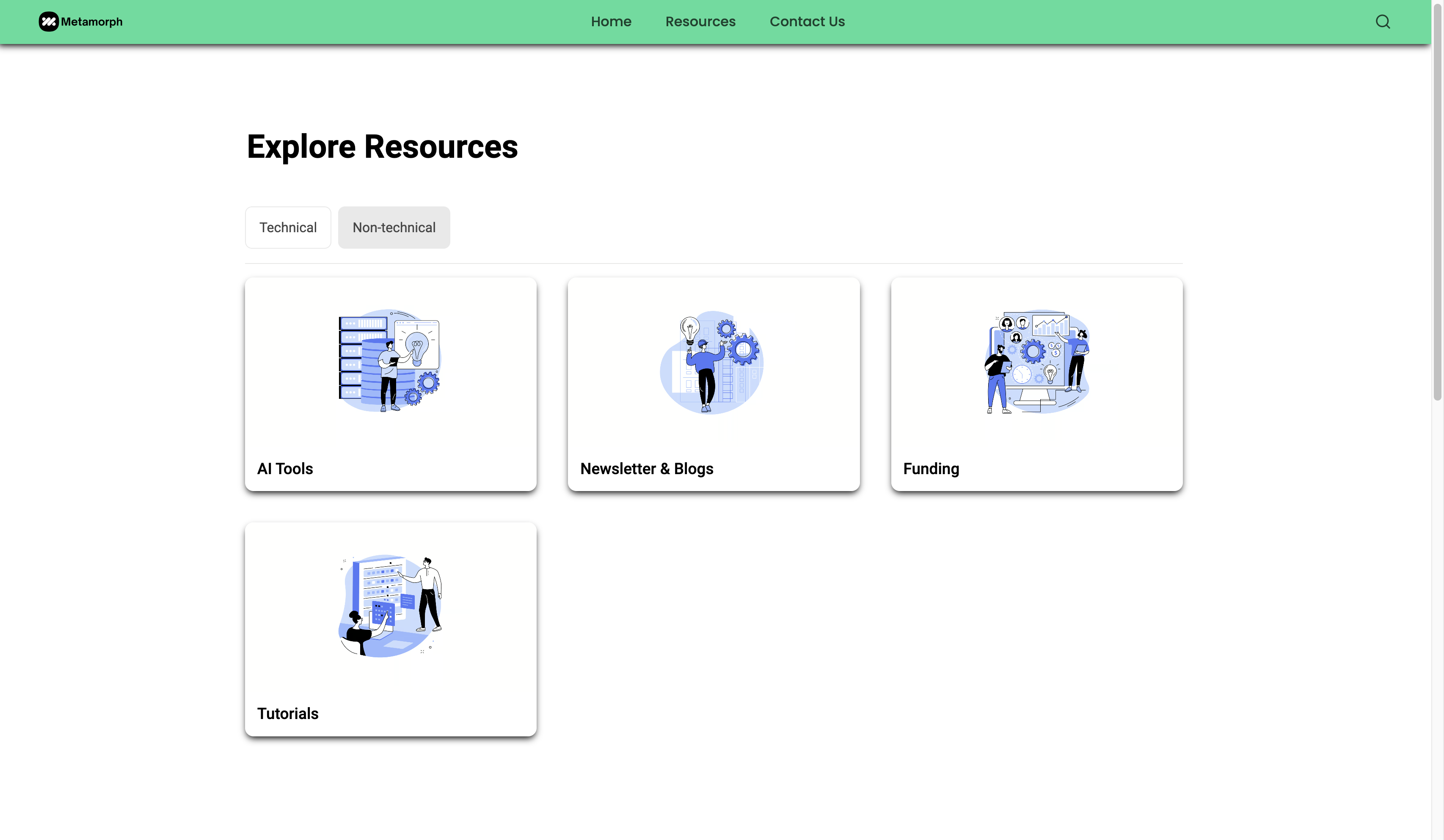
Task: Click the Metamorph brand name text
Action: (92, 22)
